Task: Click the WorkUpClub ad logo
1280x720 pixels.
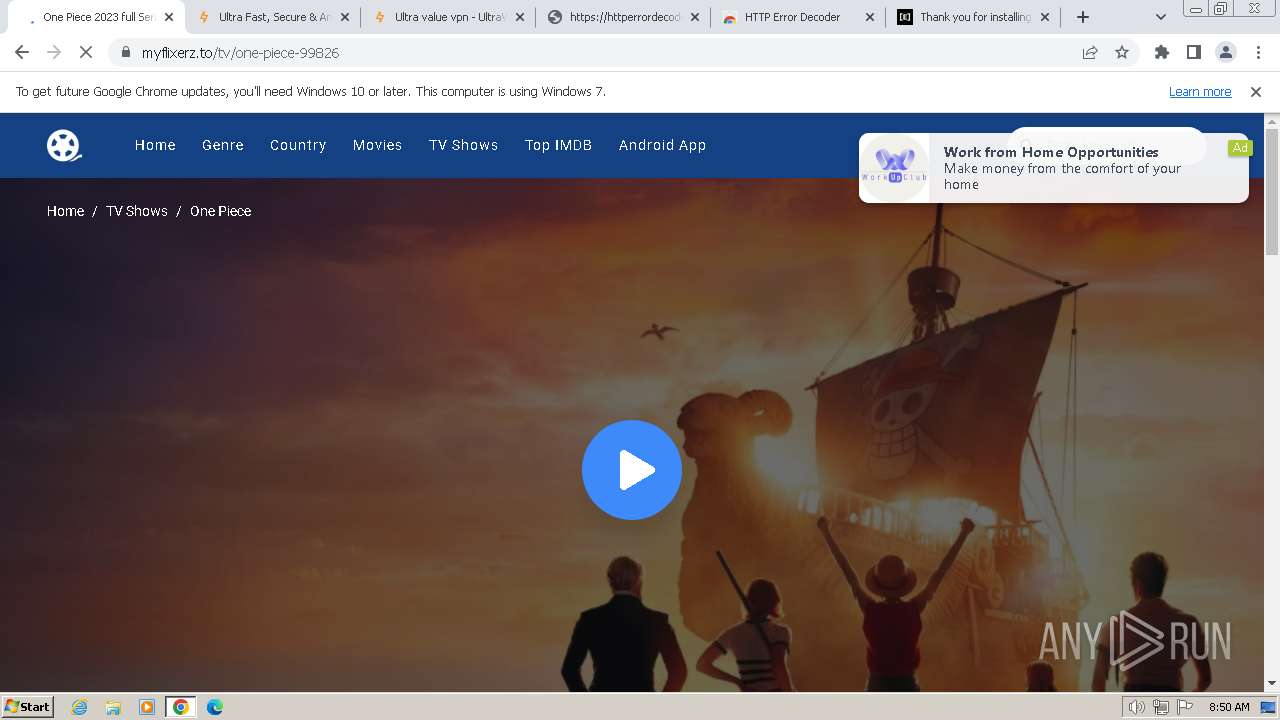Action: point(895,168)
